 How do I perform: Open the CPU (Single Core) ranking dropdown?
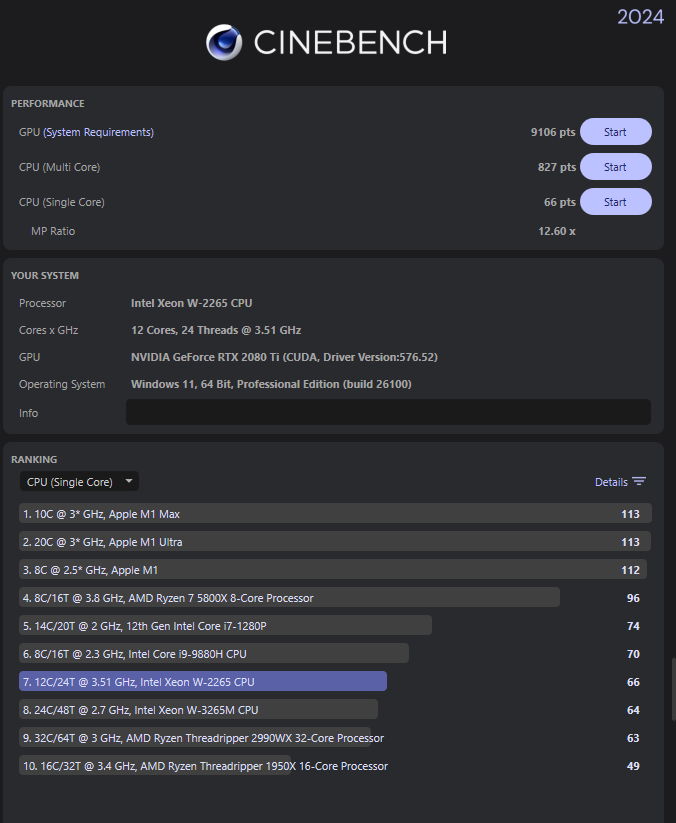[79, 482]
